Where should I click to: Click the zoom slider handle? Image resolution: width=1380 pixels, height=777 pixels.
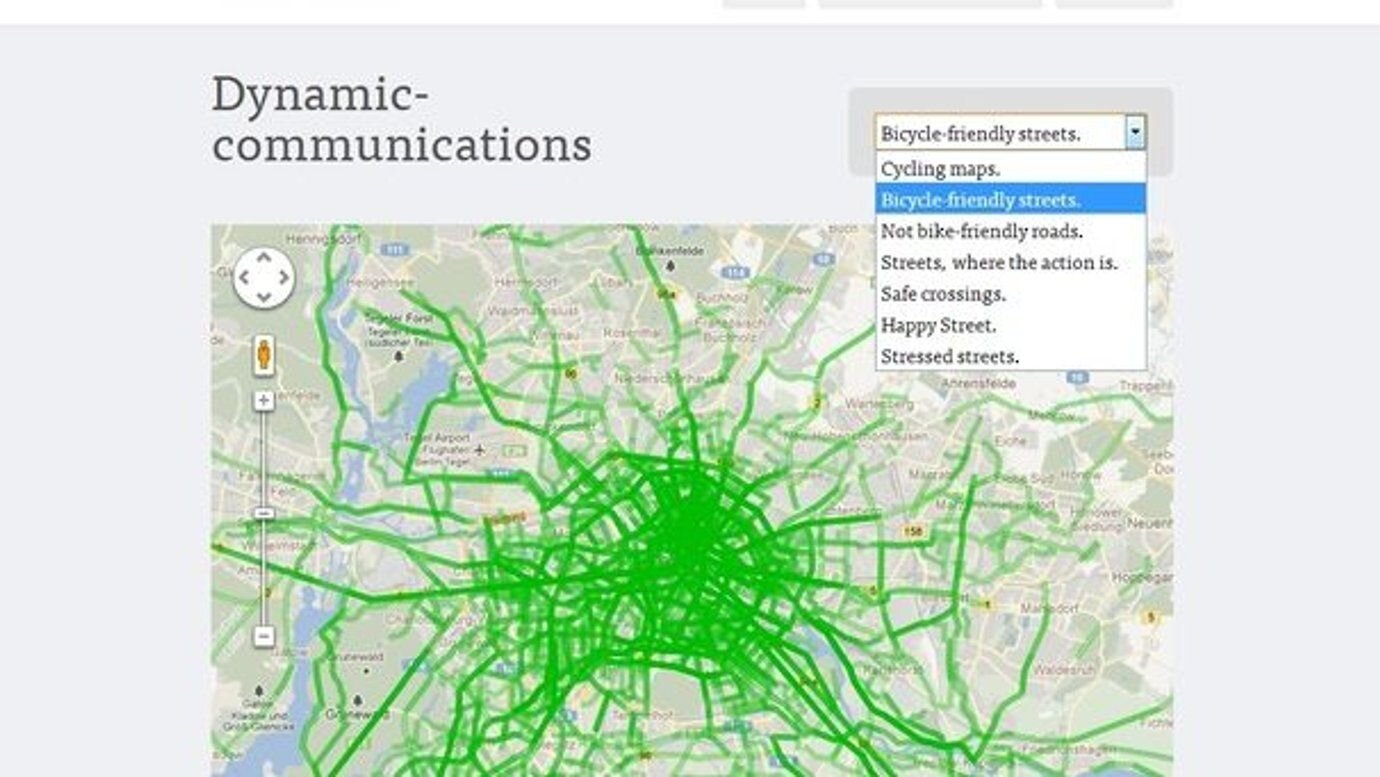point(264,513)
